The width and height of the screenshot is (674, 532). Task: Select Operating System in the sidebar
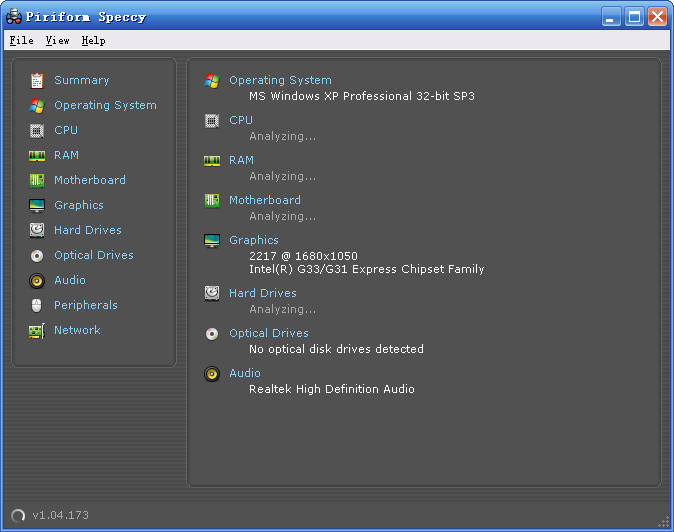click(105, 105)
